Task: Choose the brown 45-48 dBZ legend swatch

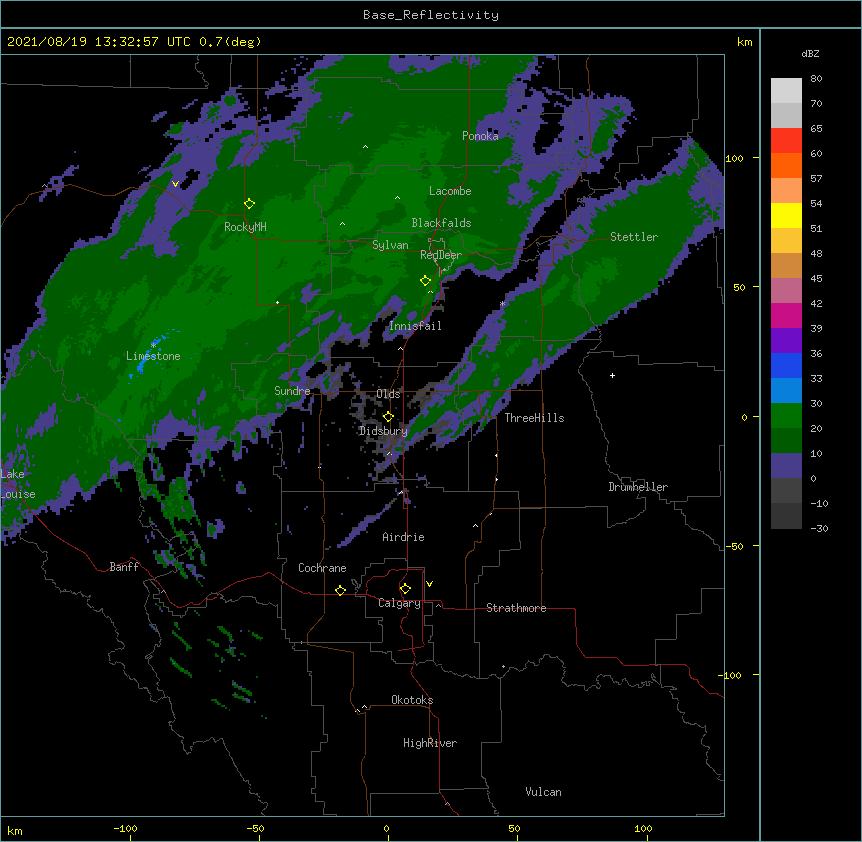Action: point(786,265)
